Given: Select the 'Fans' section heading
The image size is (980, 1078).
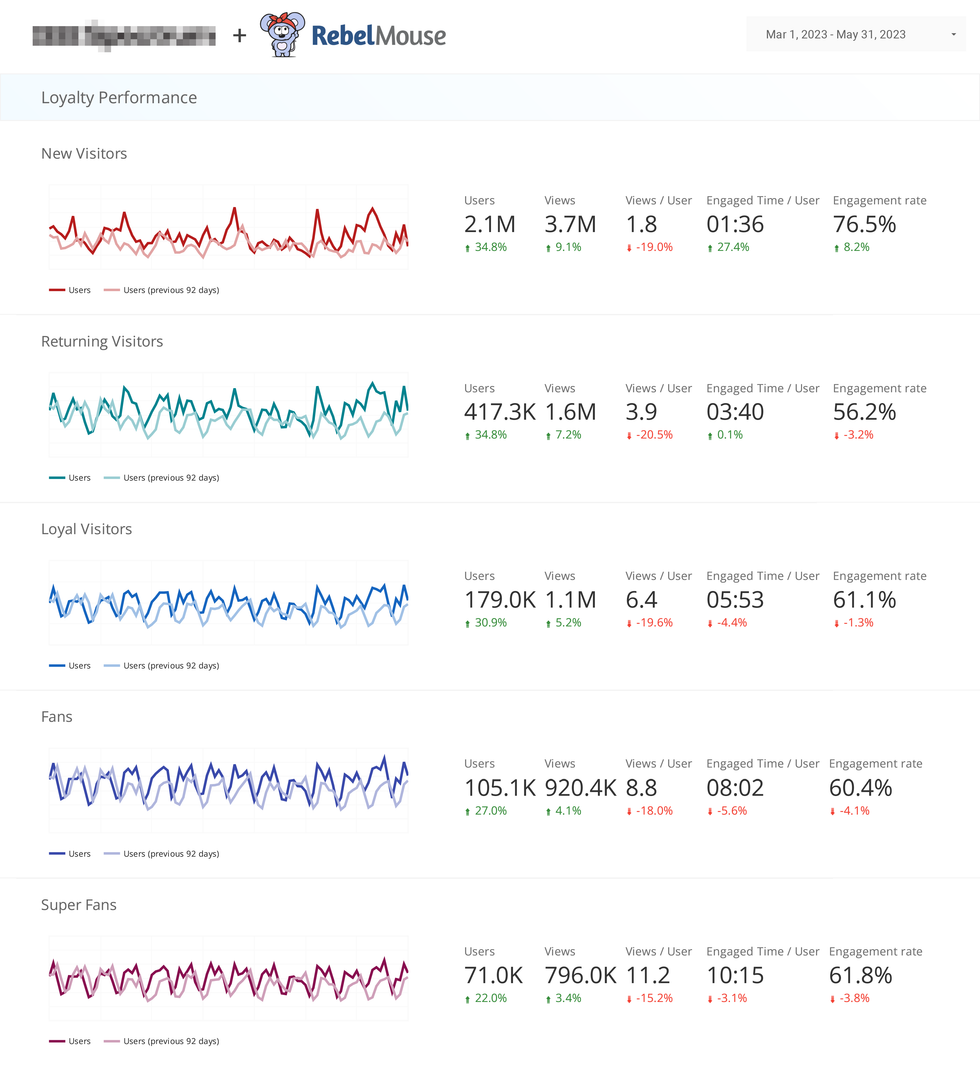Looking at the screenshot, I should pyautogui.click(x=57, y=716).
